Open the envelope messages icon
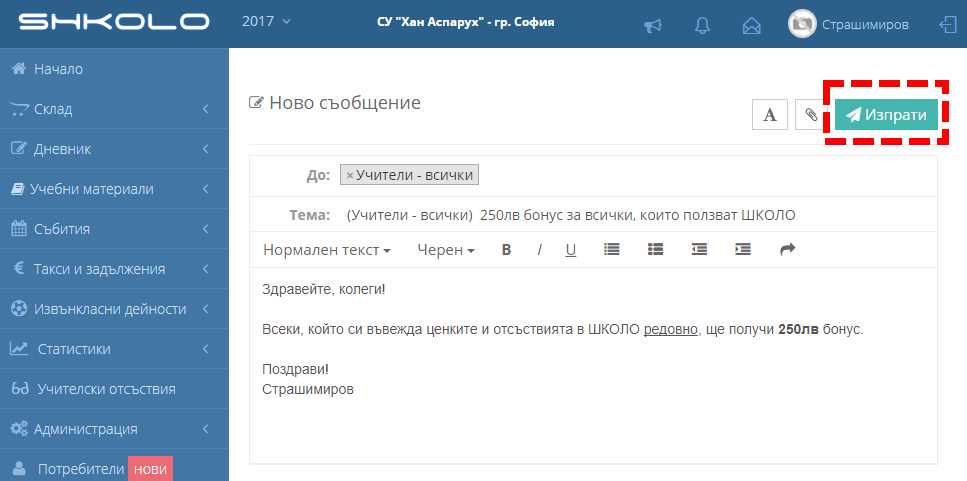The width and height of the screenshot is (967, 481). (x=751, y=25)
